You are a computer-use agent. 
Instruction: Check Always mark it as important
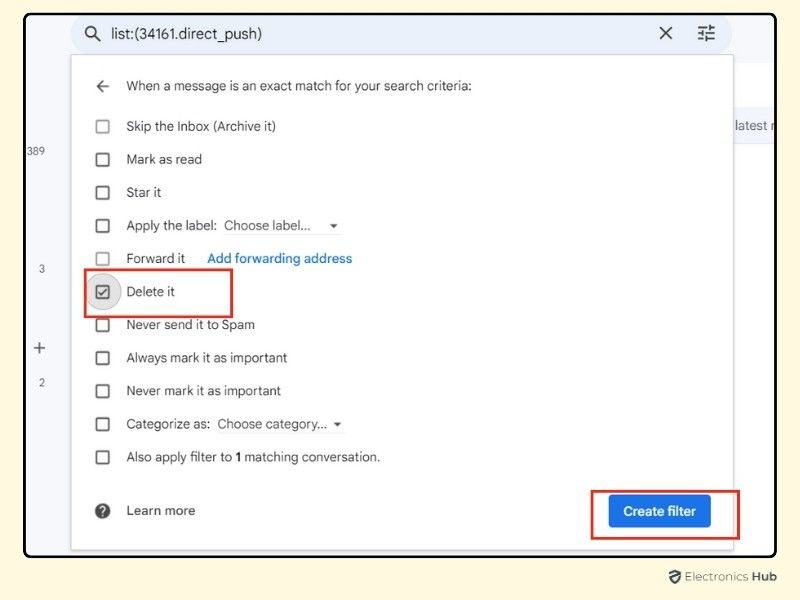103,358
